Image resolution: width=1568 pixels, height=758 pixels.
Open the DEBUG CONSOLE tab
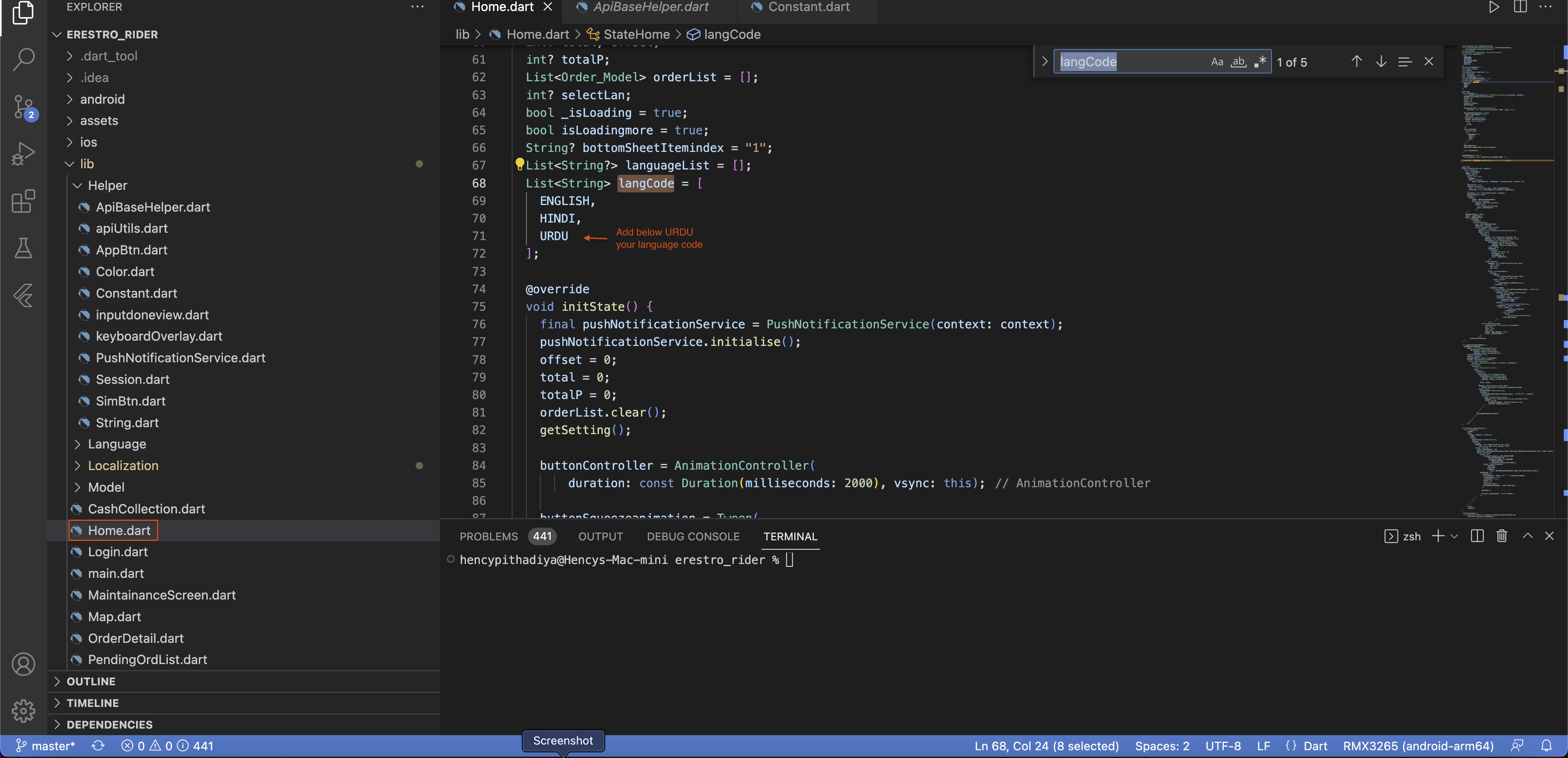pos(693,536)
